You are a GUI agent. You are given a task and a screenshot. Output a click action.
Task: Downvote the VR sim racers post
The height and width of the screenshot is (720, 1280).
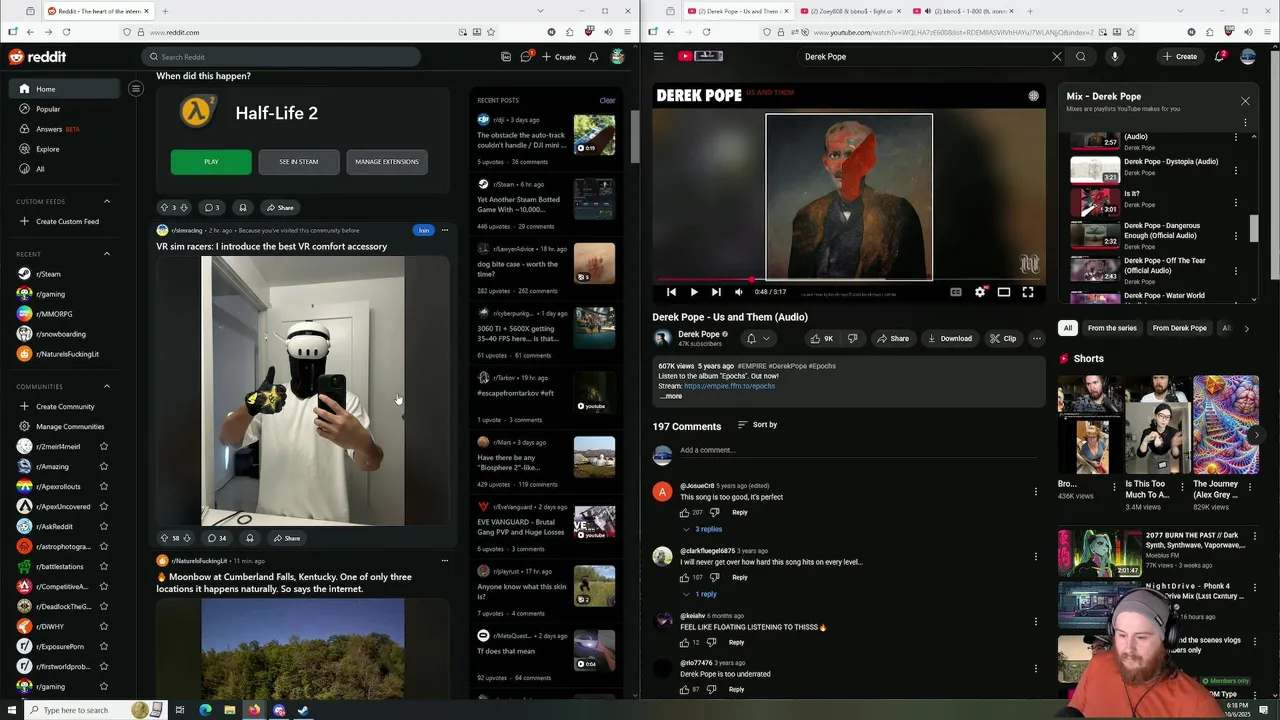pos(186,538)
